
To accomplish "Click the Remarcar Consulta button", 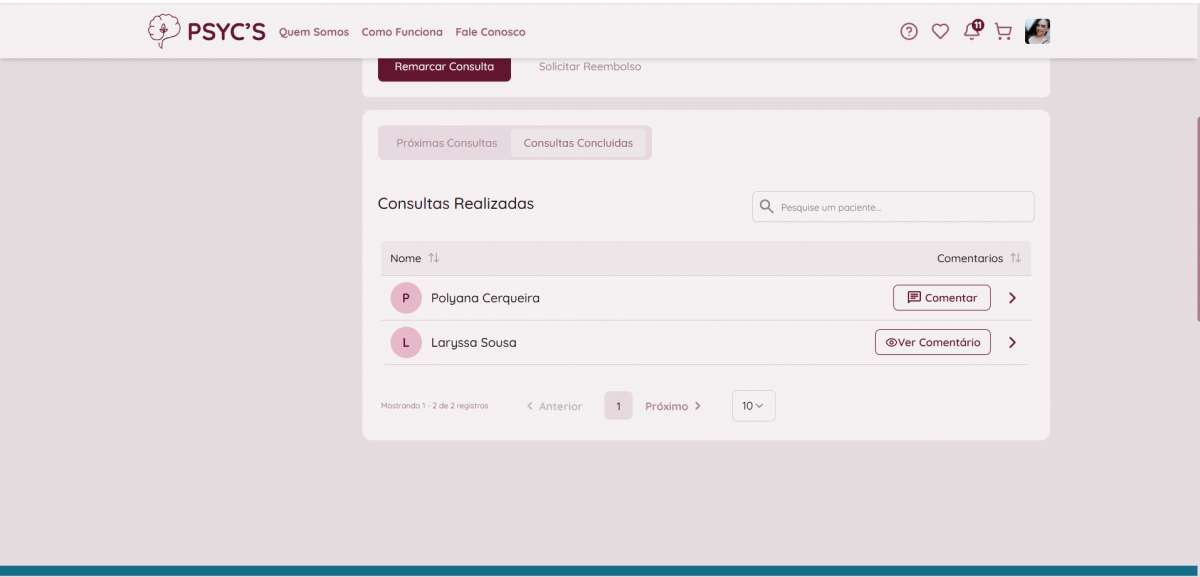I will point(444,67).
